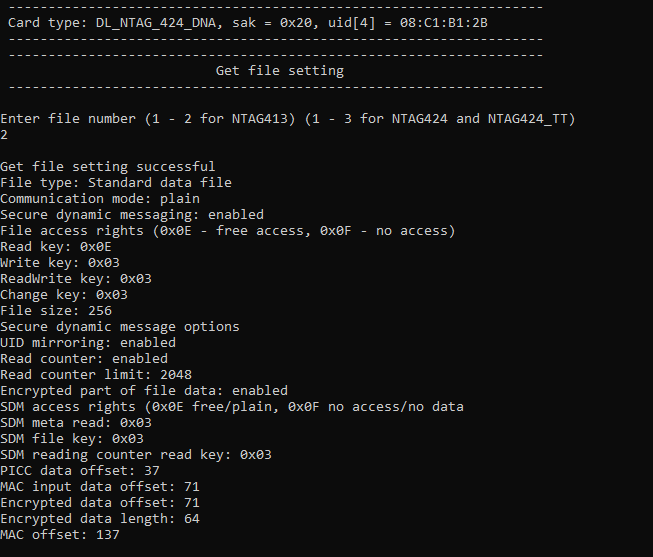Click File type: Standard data file line
653x557 pixels.
(x=116, y=183)
